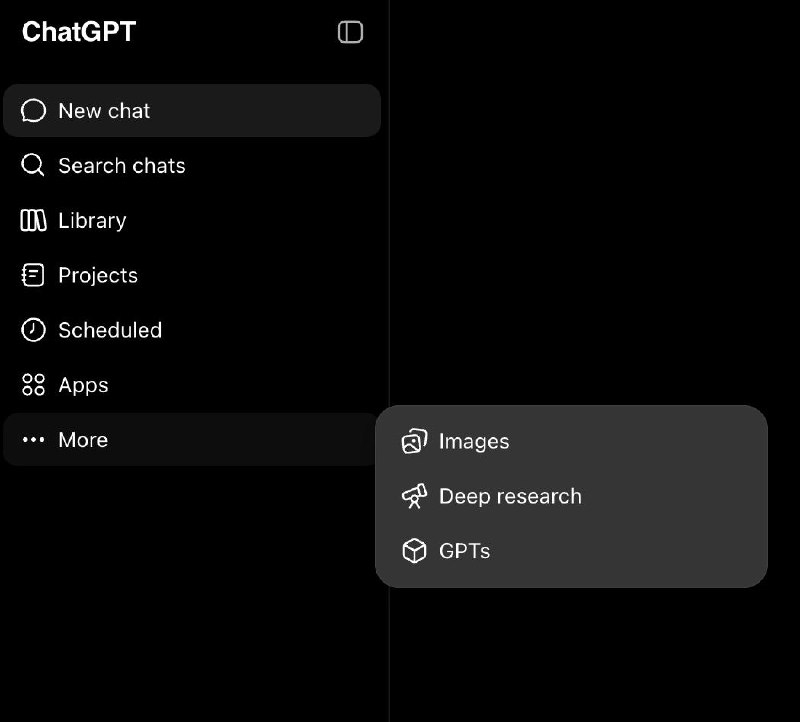800x722 pixels.
Task: Open the Library section
Action: [192, 220]
